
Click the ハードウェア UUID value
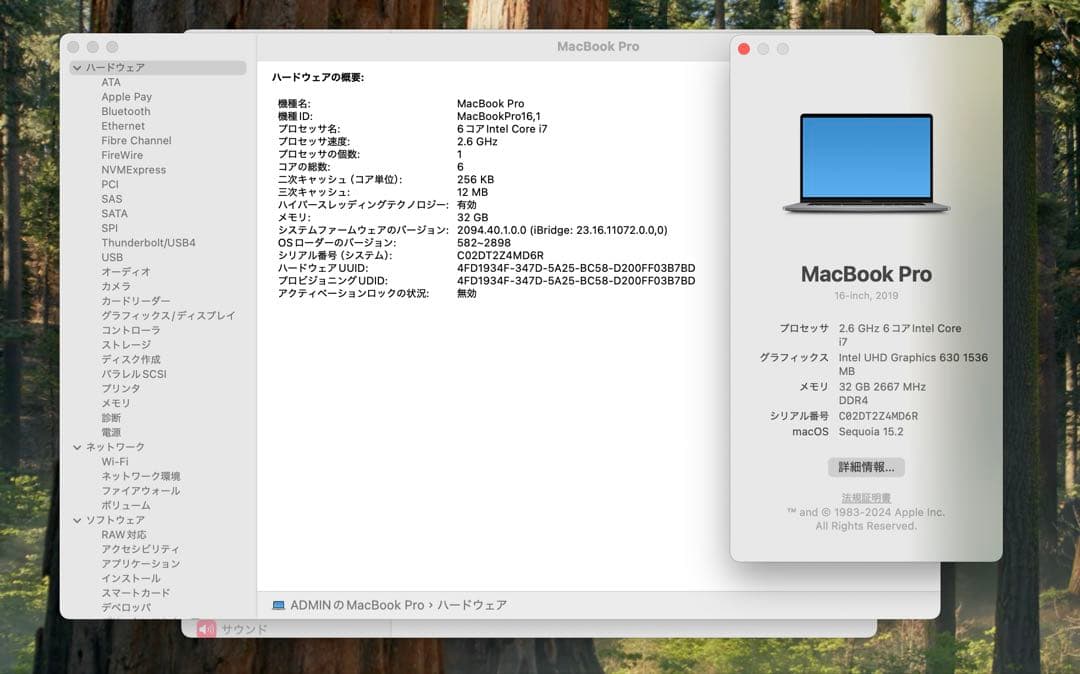tap(576, 268)
